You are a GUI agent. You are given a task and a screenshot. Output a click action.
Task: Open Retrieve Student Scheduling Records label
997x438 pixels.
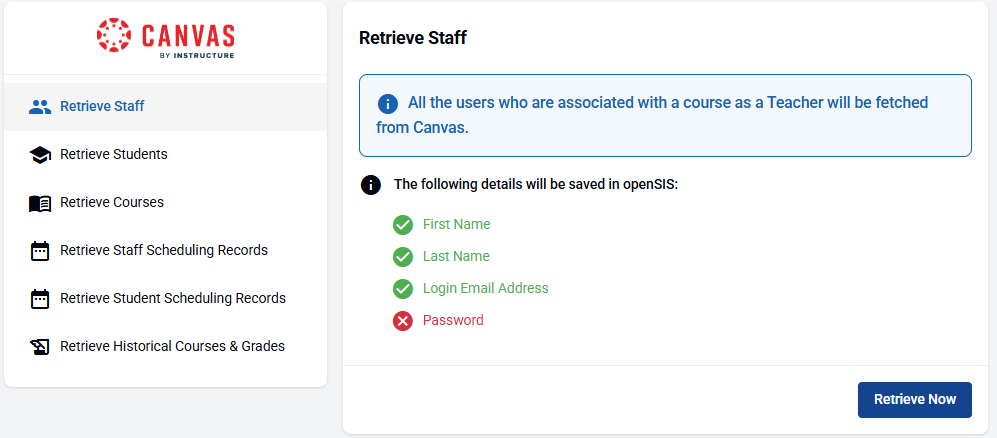[173, 298]
